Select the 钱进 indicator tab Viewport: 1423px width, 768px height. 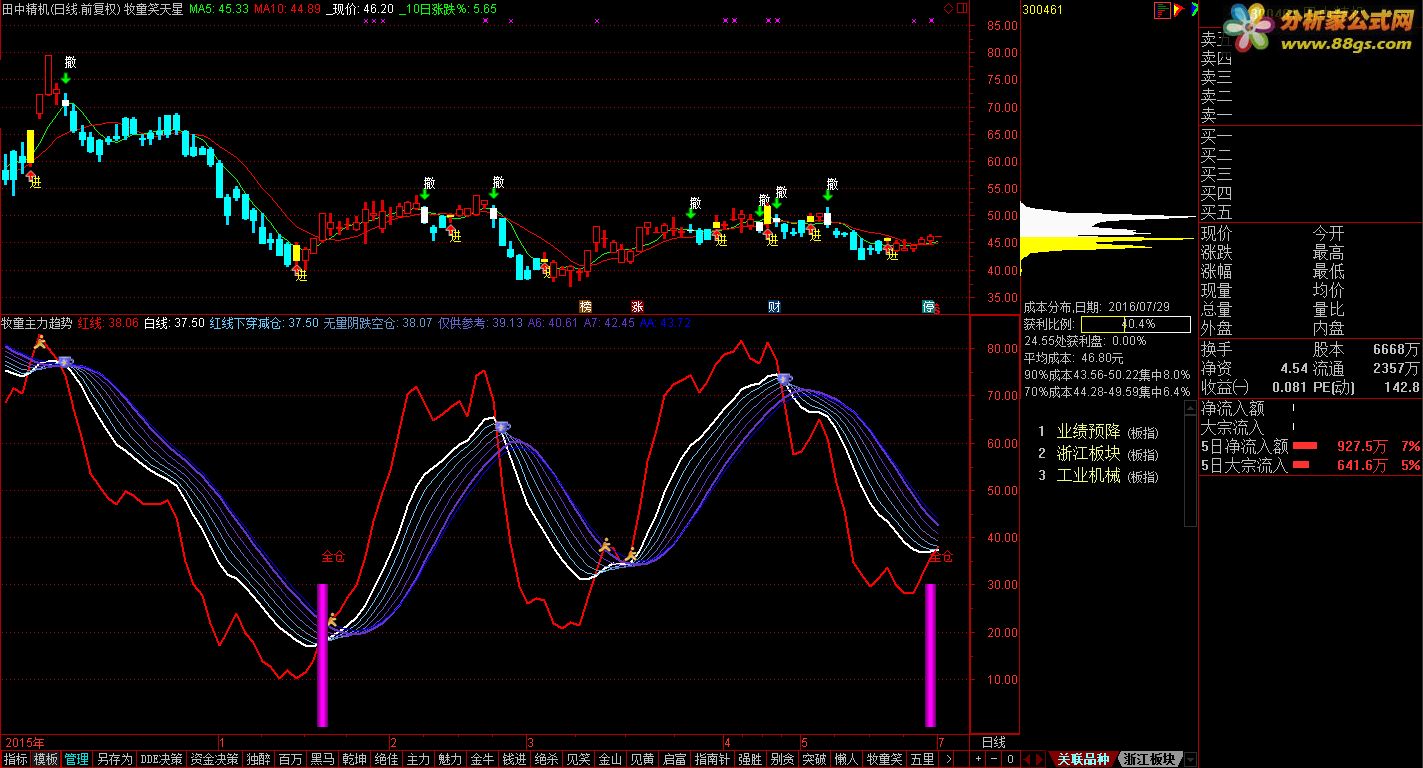pyautogui.click(x=514, y=759)
